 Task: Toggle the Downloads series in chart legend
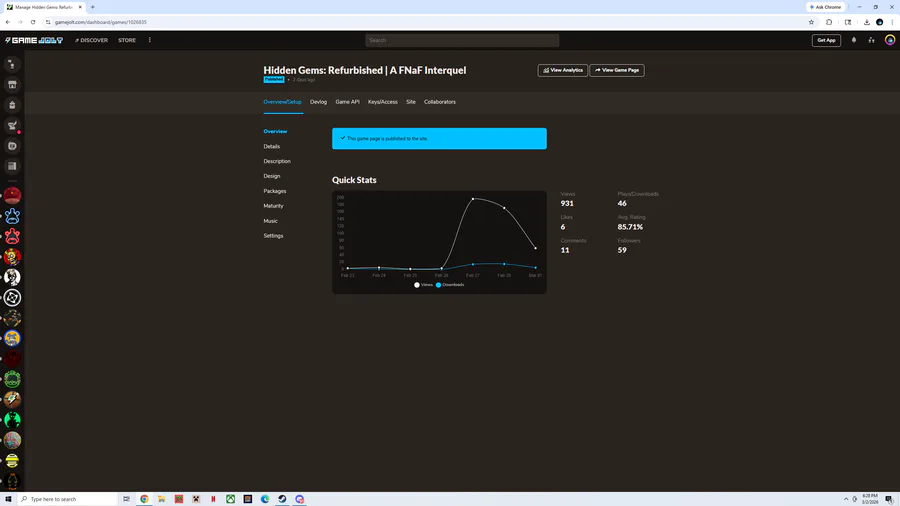450,285
